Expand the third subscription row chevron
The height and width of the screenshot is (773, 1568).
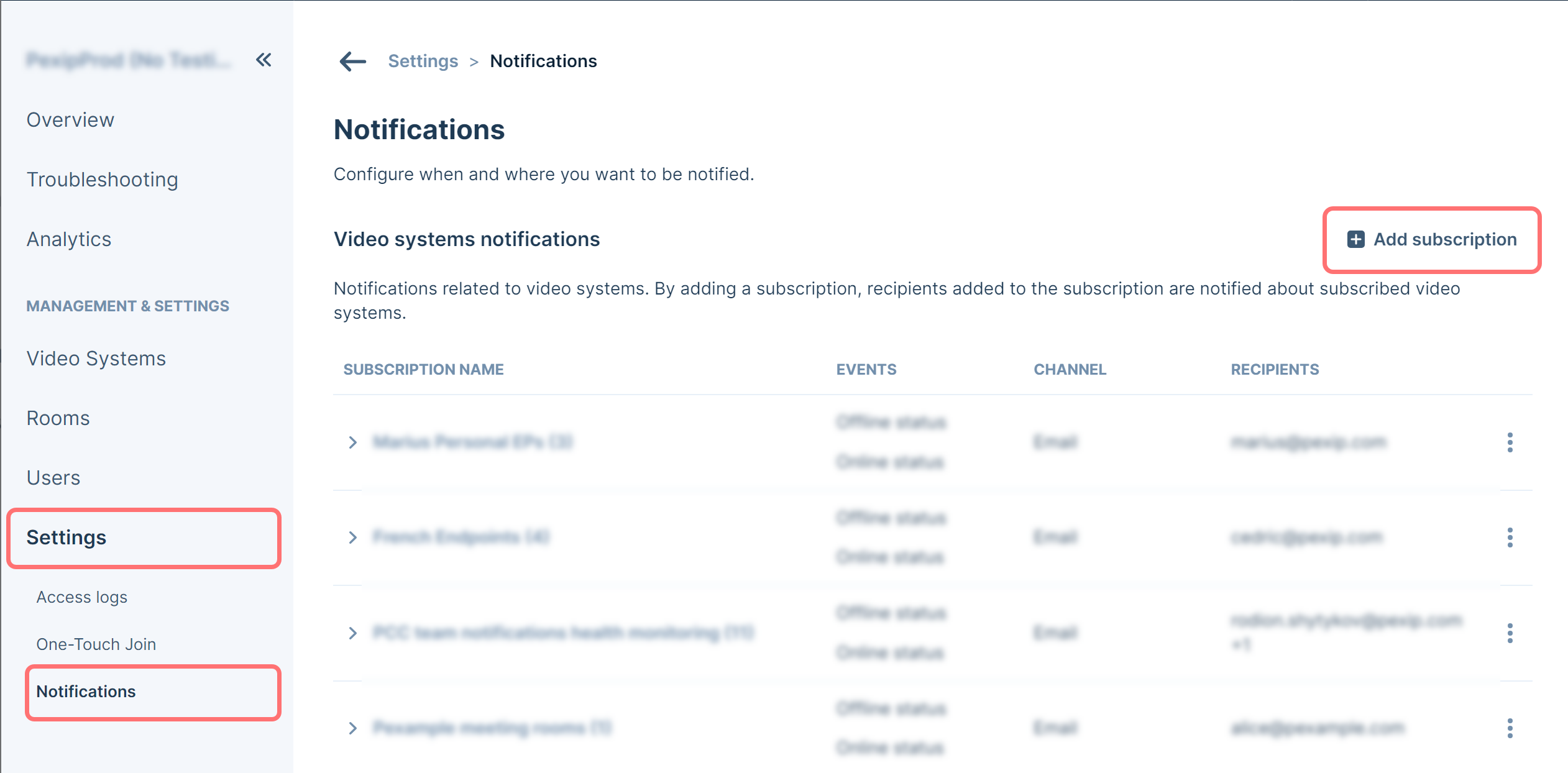click(x=352, y=633)
